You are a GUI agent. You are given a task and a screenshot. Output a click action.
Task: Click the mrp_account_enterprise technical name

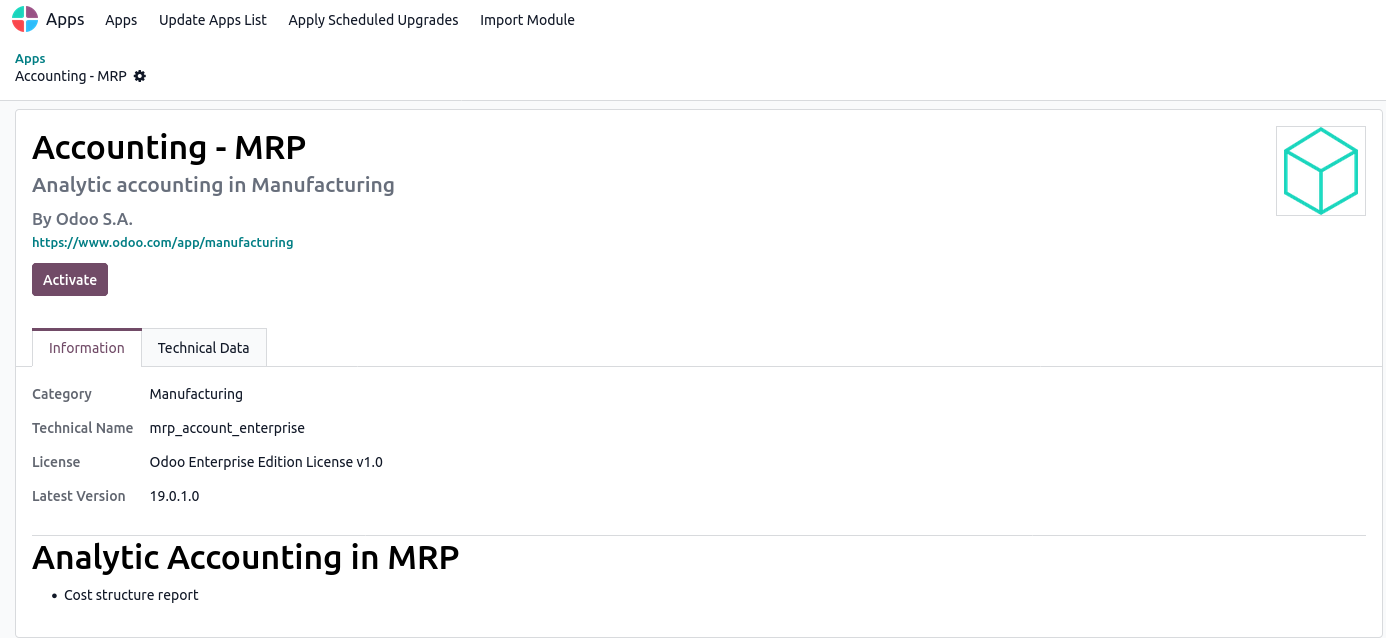pos(227,428)
